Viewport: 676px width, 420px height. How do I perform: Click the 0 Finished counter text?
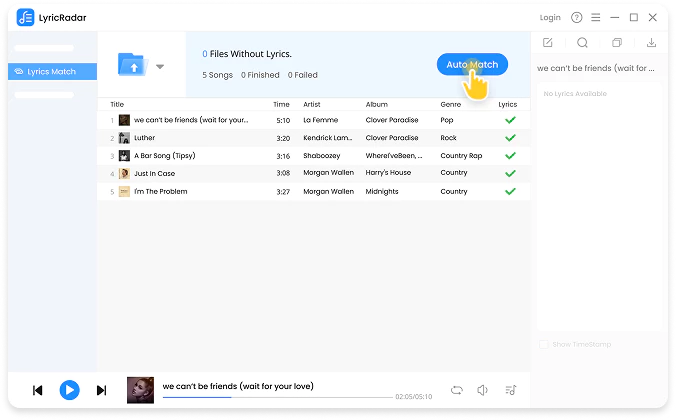tap(260, 75)
